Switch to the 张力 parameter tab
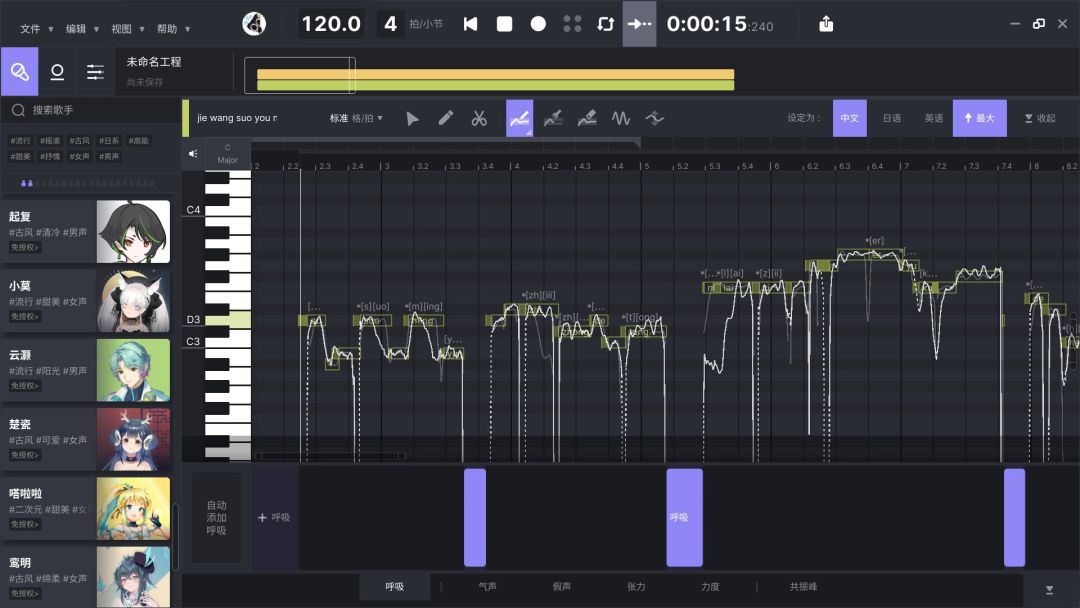The height and width of the screenshot is (608, 1080). coord(636,587)
